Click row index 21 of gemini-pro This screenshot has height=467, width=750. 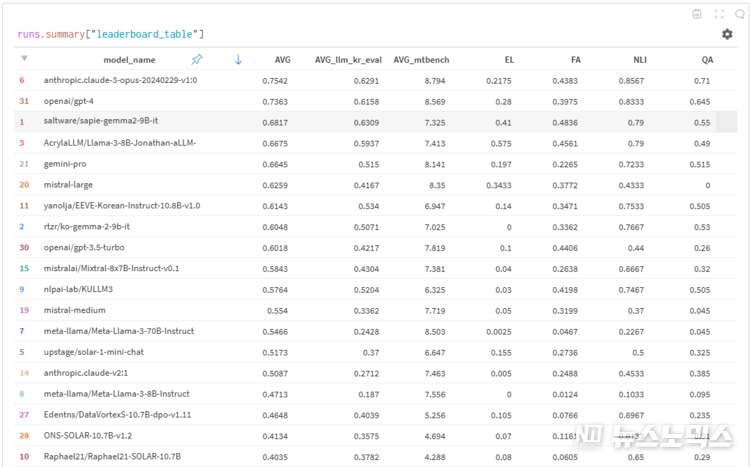pos(24,164)
